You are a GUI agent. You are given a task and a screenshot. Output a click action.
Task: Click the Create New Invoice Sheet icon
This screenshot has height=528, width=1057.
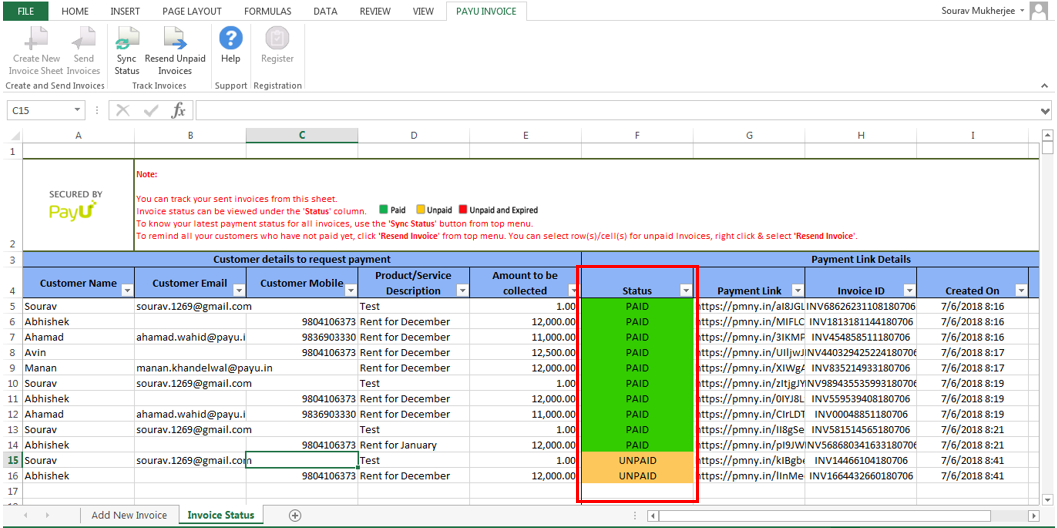pyautogui.click(x=36, y=40)
